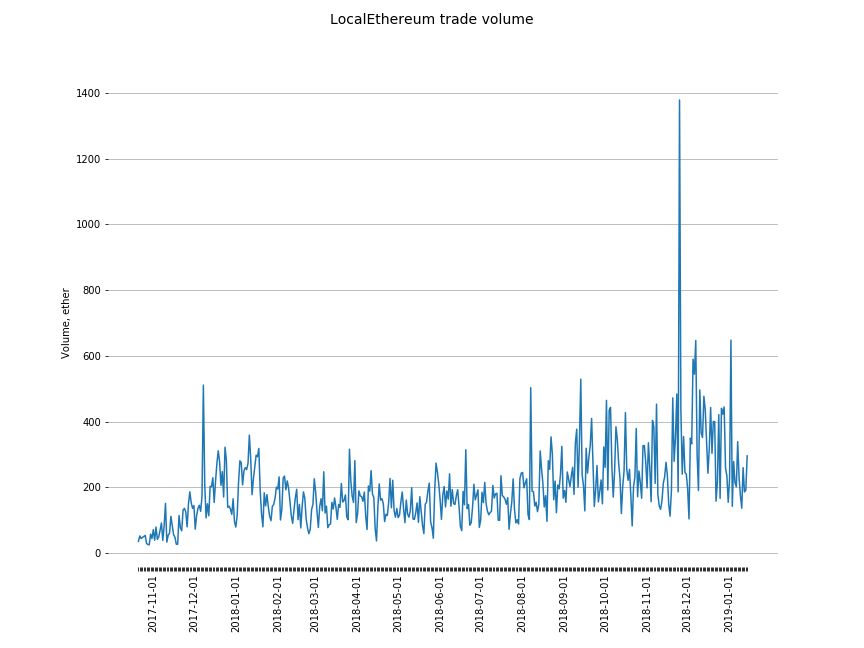Screen dimensions: 864x648
Task: Click the 2018-07-01 date label
Action: tap(479, 604)
